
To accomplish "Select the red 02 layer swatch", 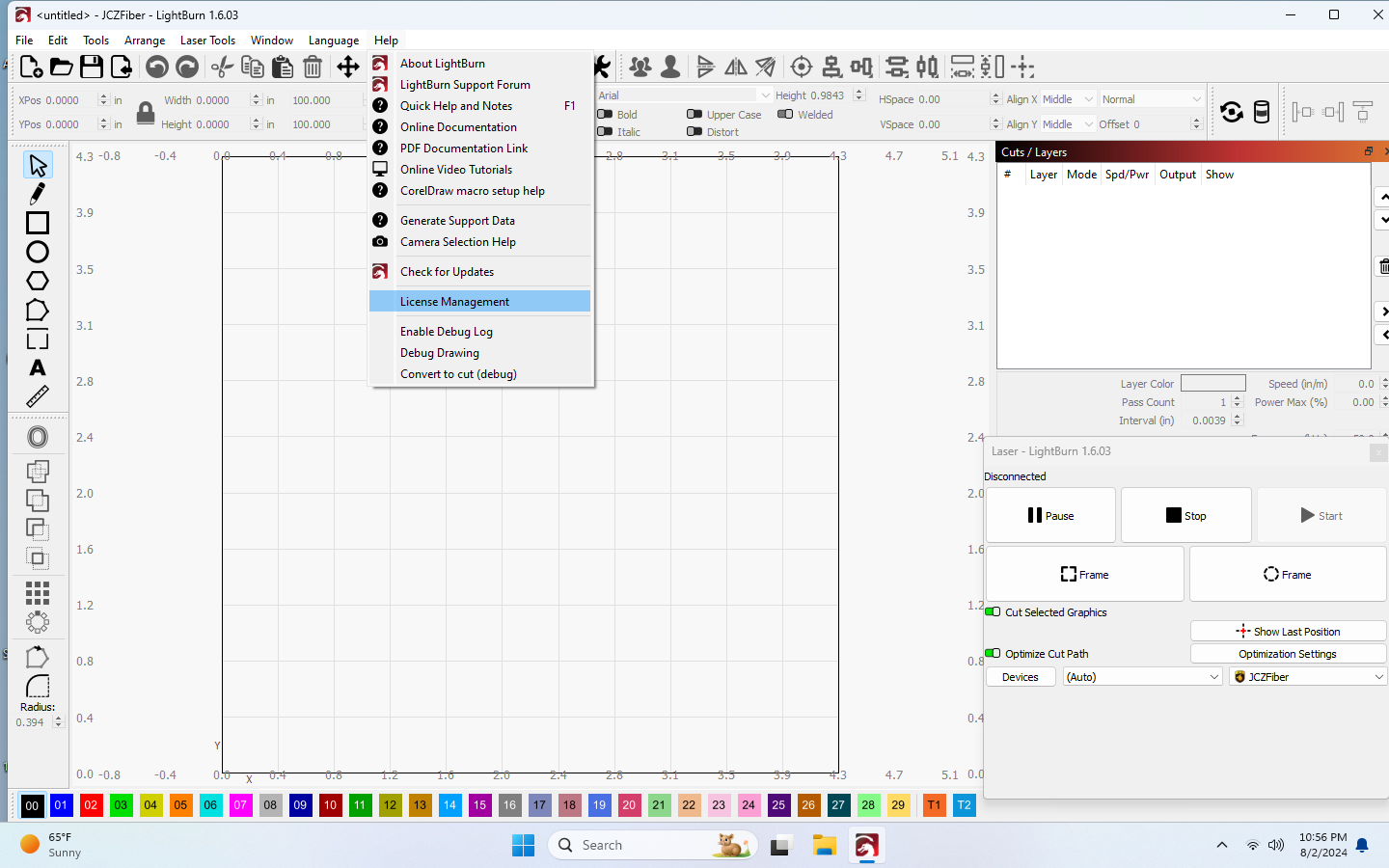I will pyautogui.click(x=91, y=805).
